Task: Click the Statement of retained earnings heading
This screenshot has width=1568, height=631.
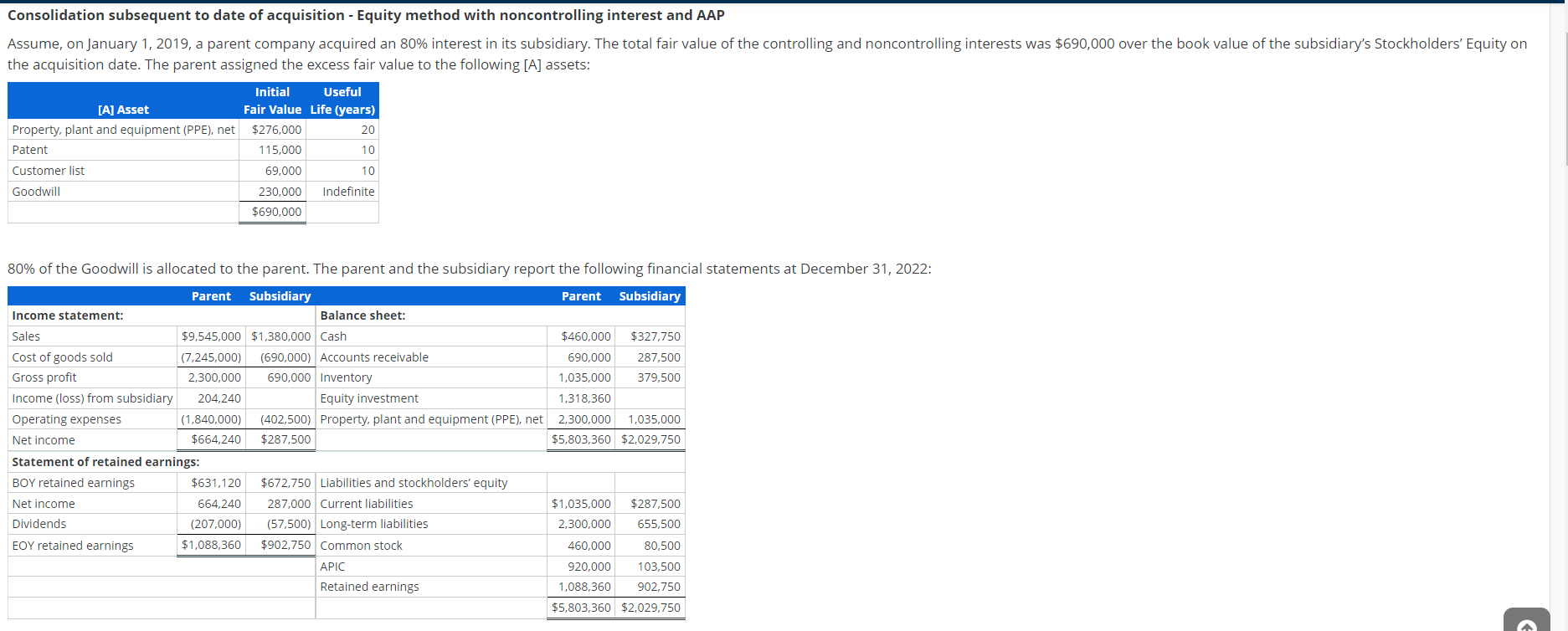Action: pyautogui.click(x=105, y=462)
